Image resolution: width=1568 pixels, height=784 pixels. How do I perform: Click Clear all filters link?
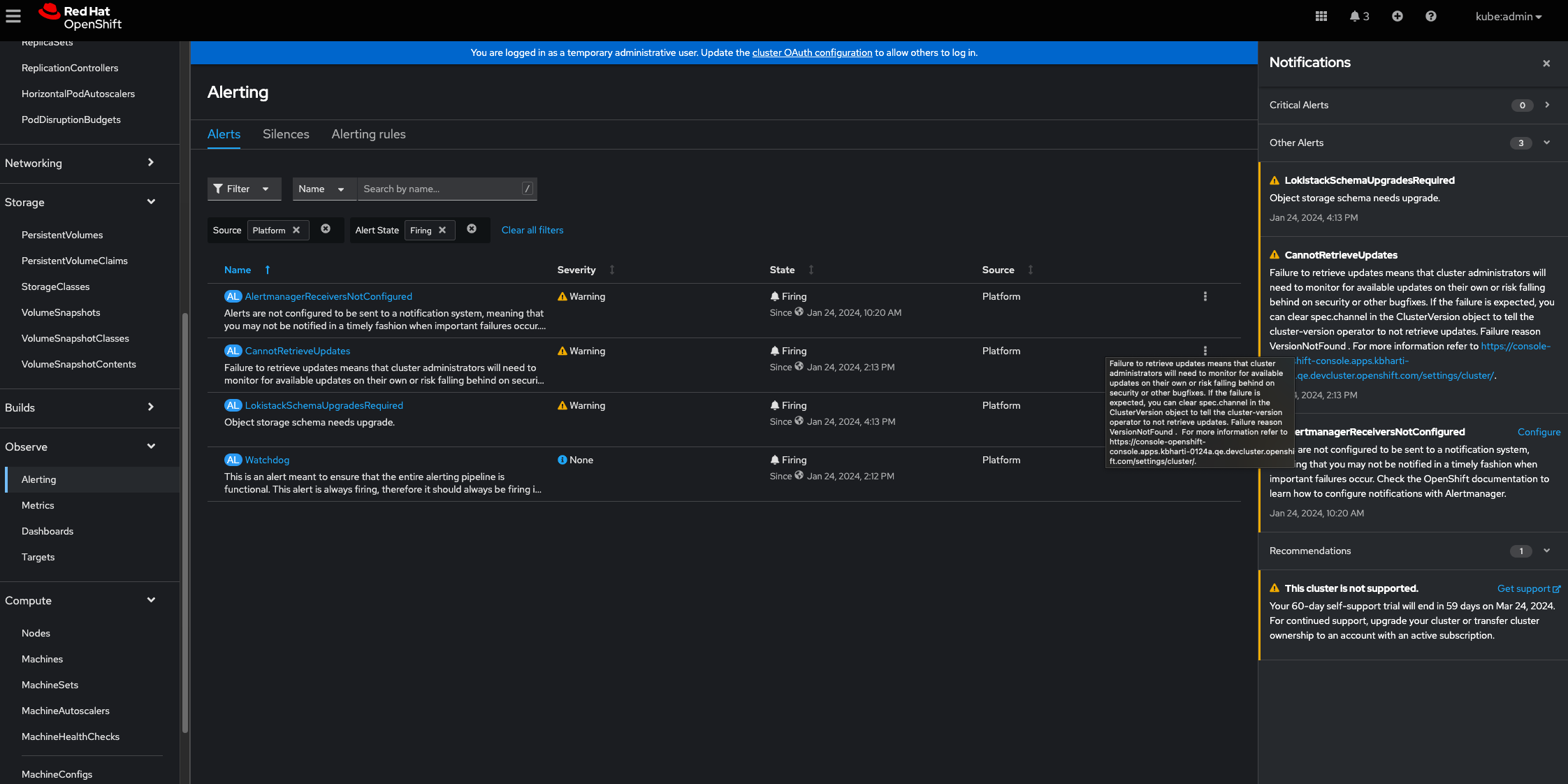pos(532,230)
